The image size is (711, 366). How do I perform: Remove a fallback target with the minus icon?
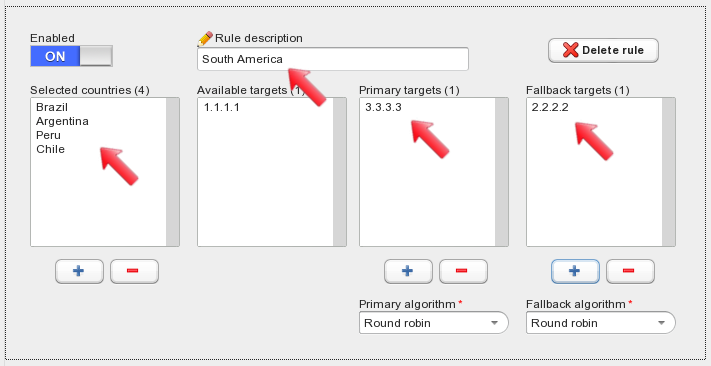click(x=630, y=271)
